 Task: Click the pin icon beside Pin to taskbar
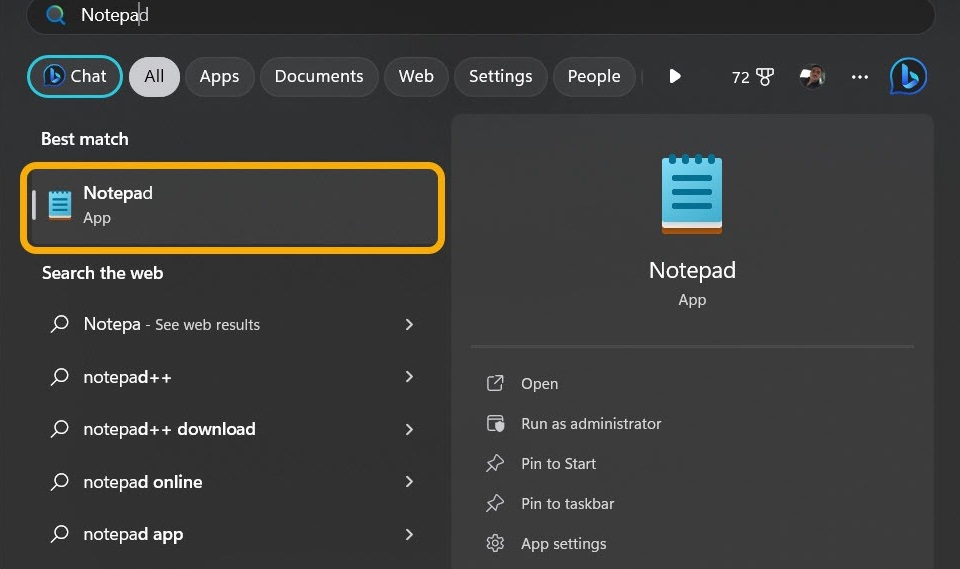point(495,503)
